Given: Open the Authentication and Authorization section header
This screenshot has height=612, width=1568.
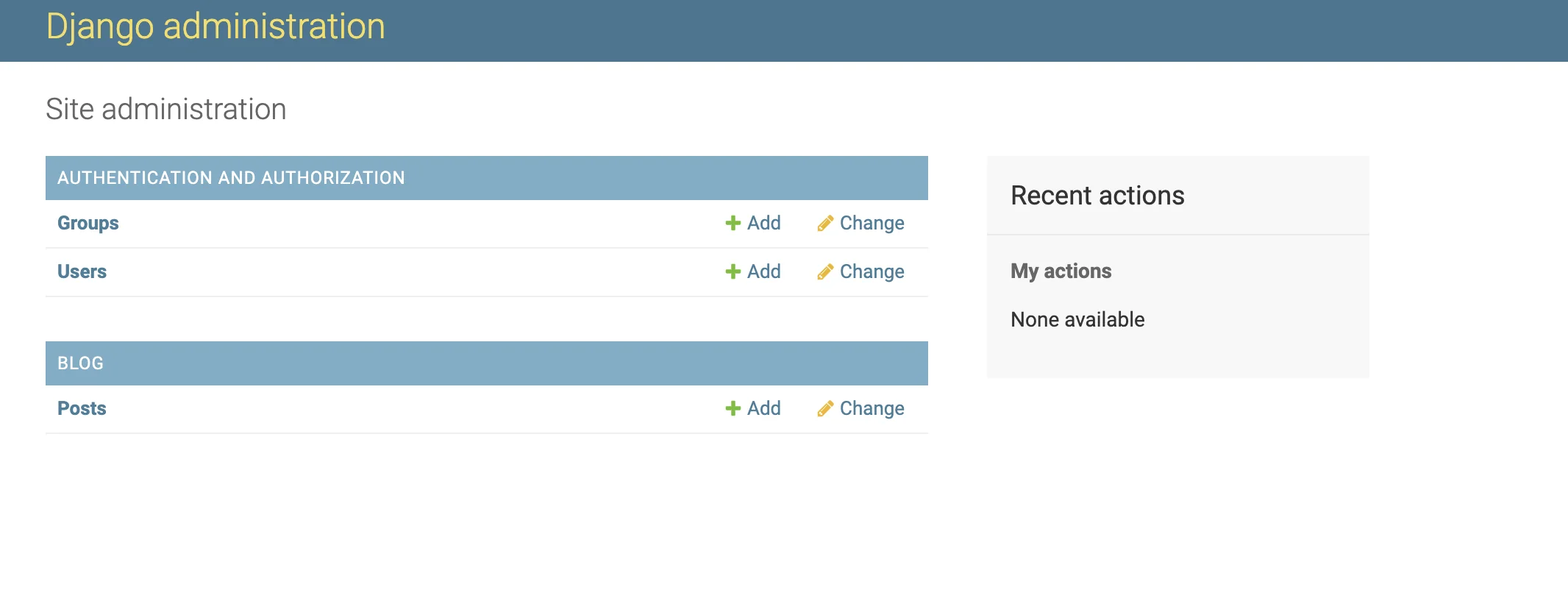Looking at the screenshot, I should 231,178.
